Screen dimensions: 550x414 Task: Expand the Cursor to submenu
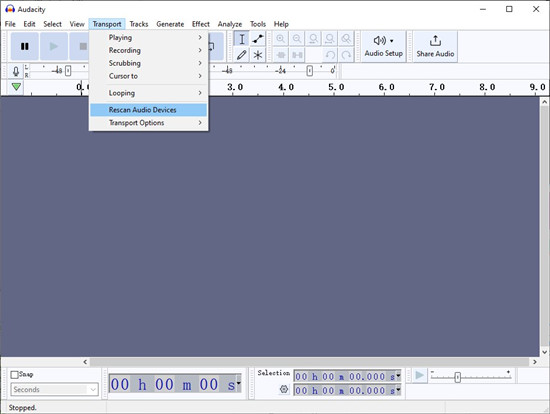(149, 76)
